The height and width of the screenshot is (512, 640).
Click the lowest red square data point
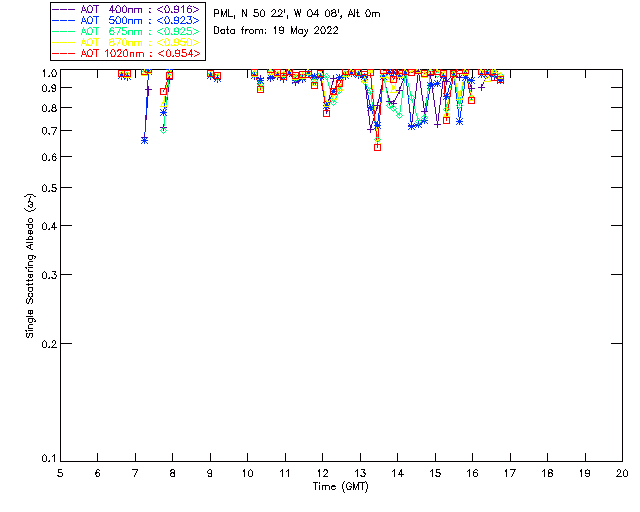pos(378,147)
